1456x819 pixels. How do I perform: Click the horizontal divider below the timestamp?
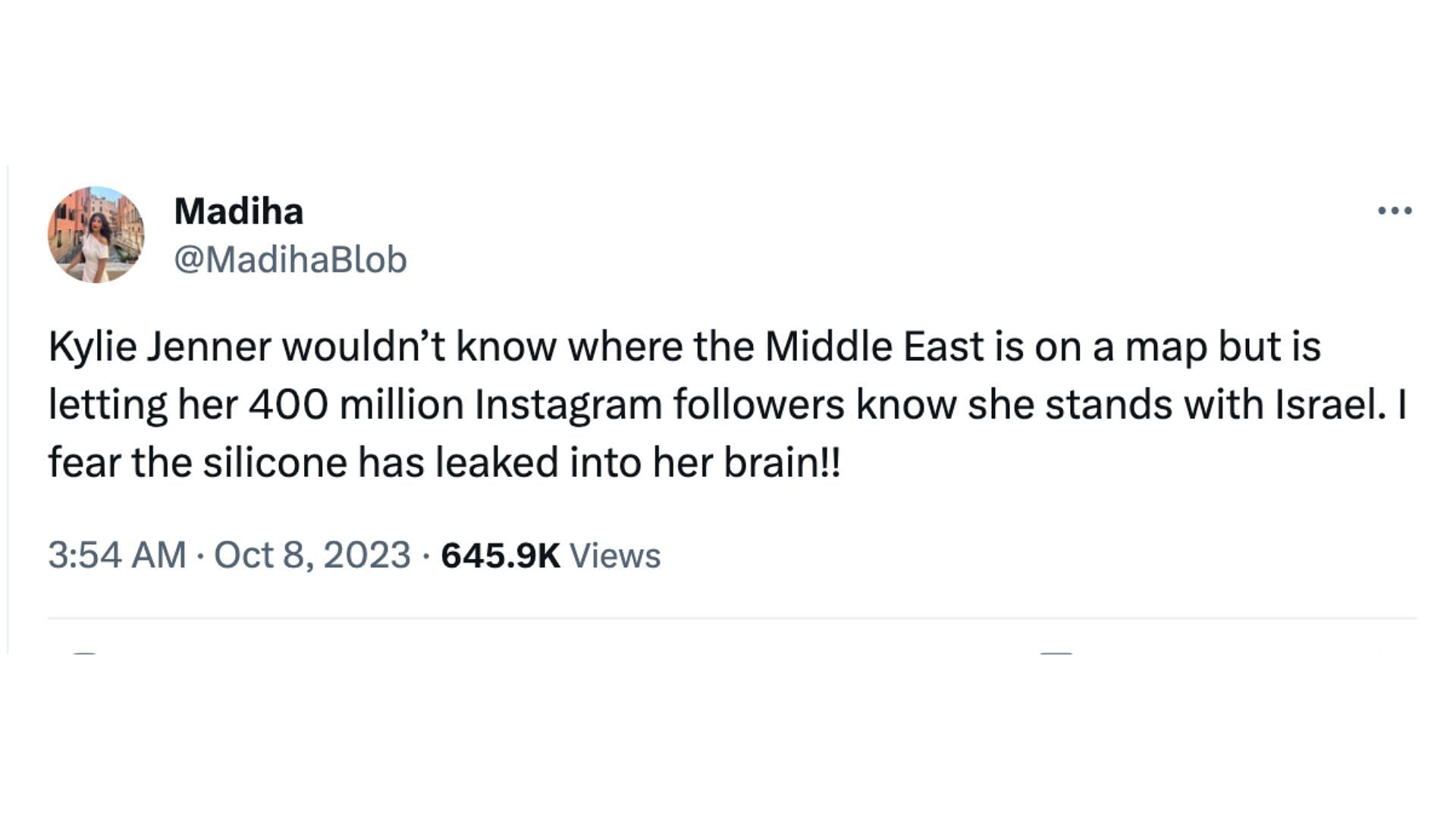click(732, 618)
